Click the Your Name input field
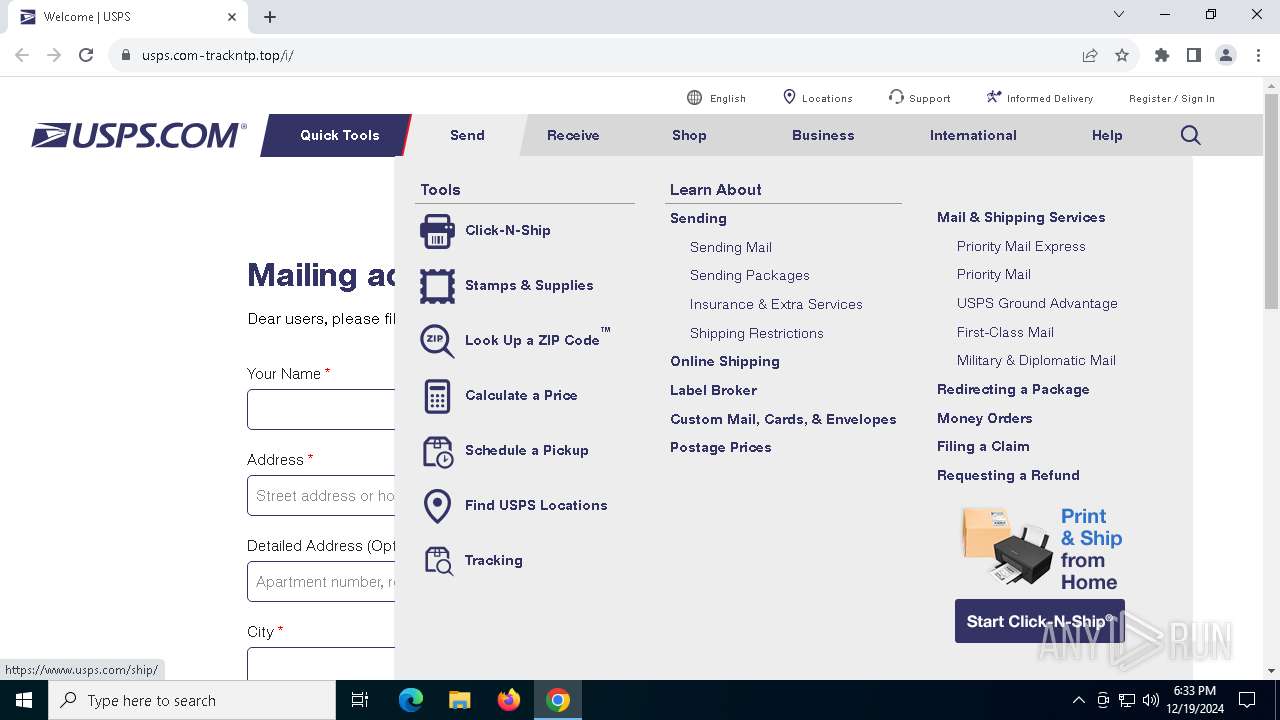The height and width of the screenshot is (720, 1280). [x=321, y=410]
